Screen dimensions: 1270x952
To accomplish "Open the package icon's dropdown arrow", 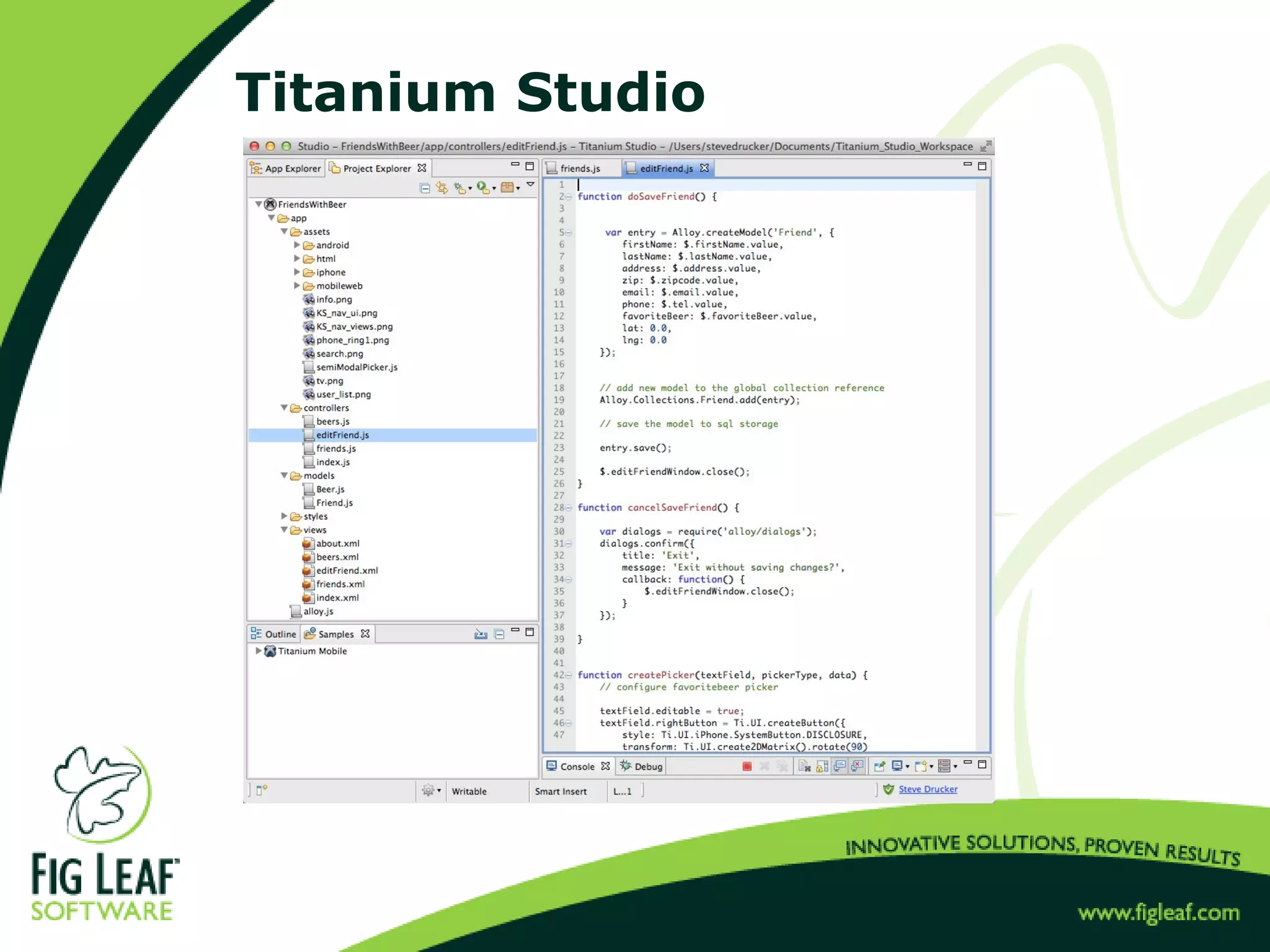I will click(x=518, y=188).
